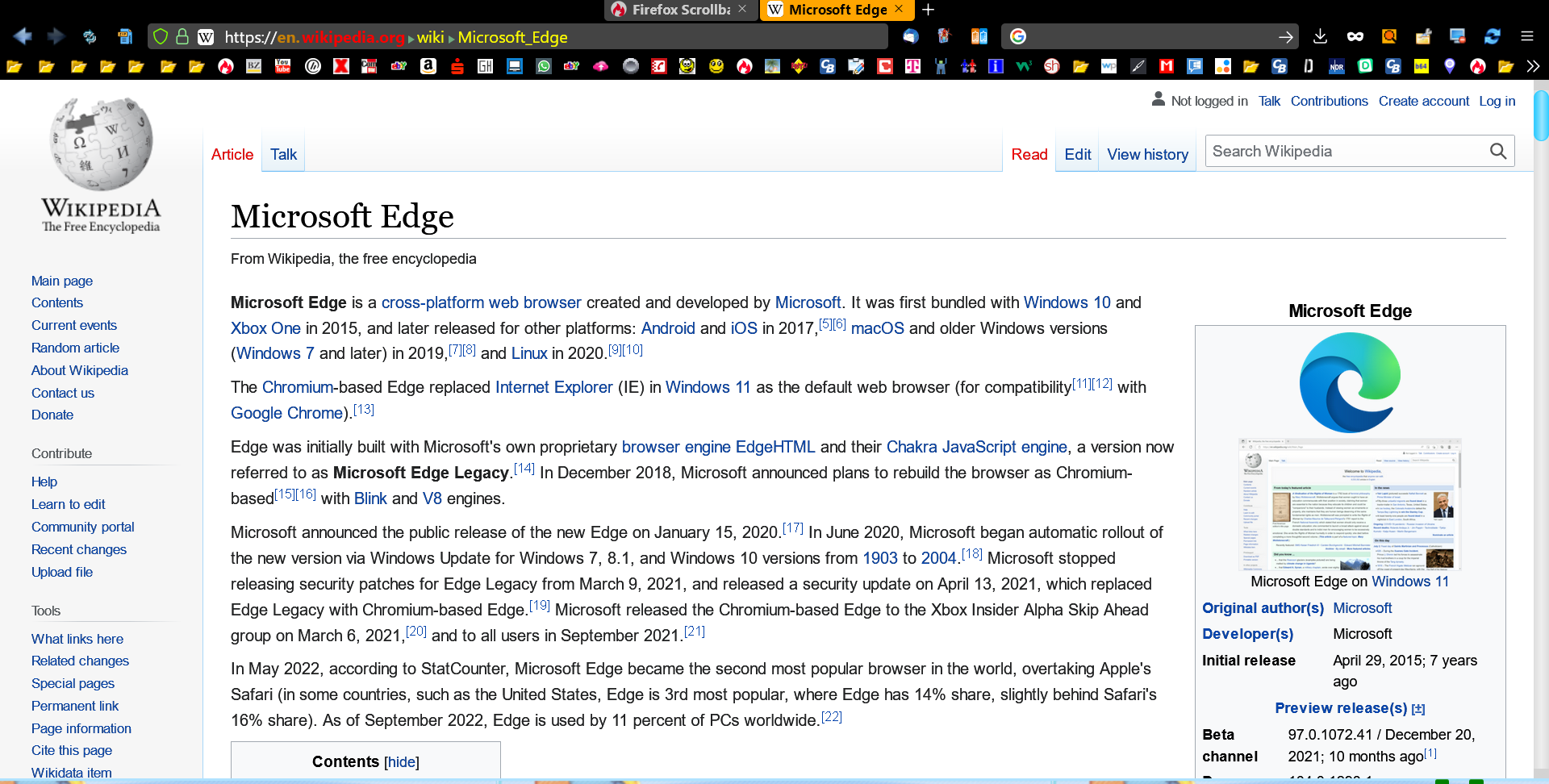Open the tracking protection shield icon
The width and height of the screenshot is (1549, 784).
coord(161,36)
